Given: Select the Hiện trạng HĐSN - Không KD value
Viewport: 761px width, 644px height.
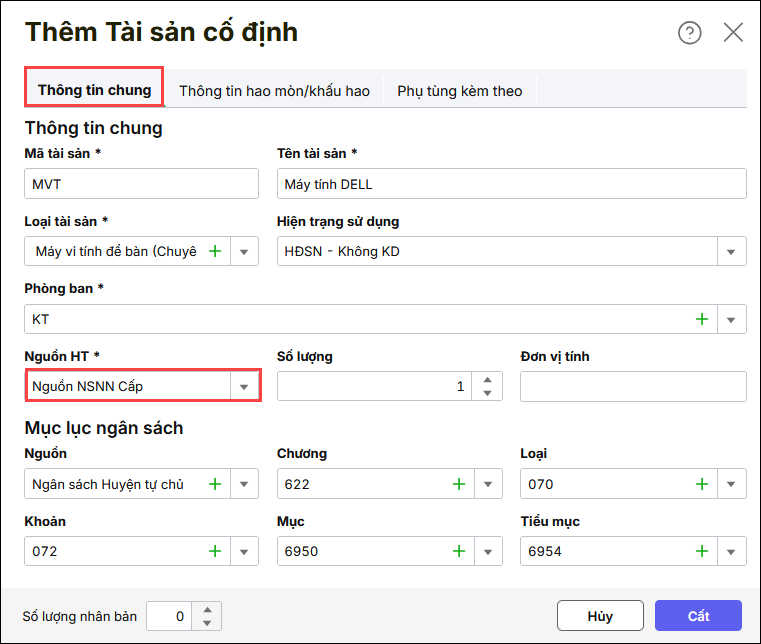Looking at the screenshot, I should (342, 251).
